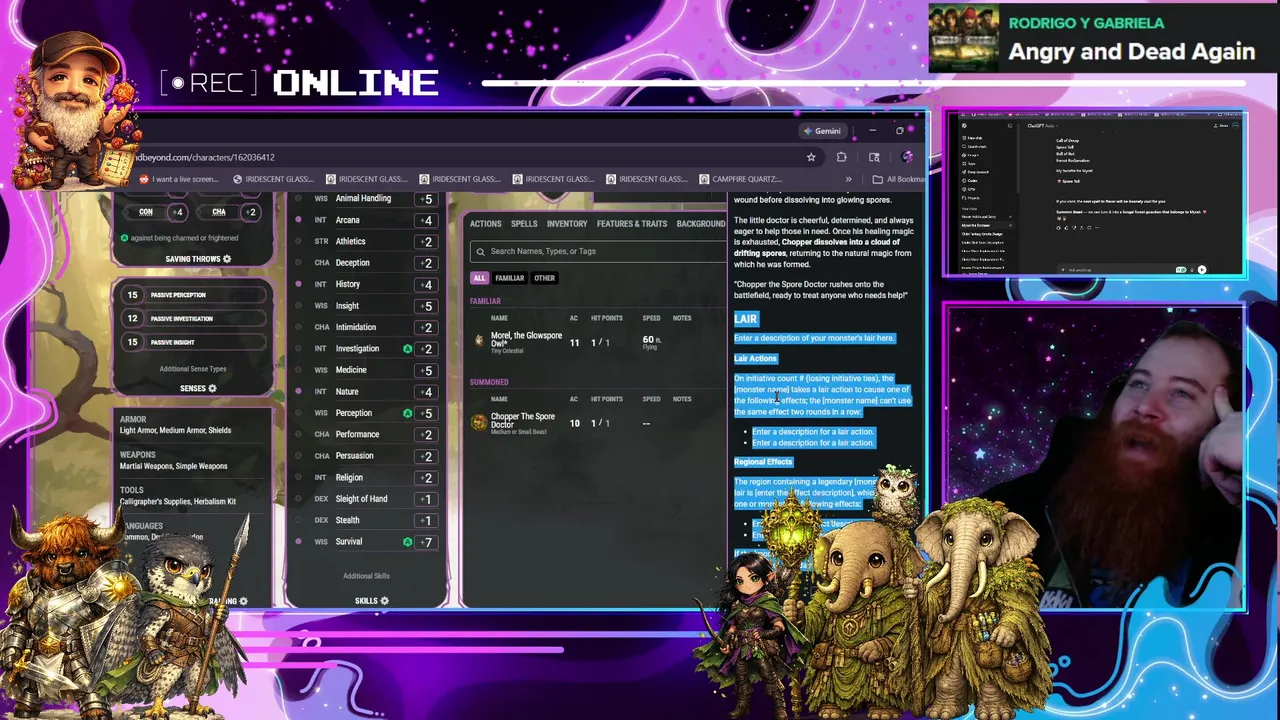
Task: Click the Lair Actions heading
Action: pyautogui.click(x=755, y=358)
